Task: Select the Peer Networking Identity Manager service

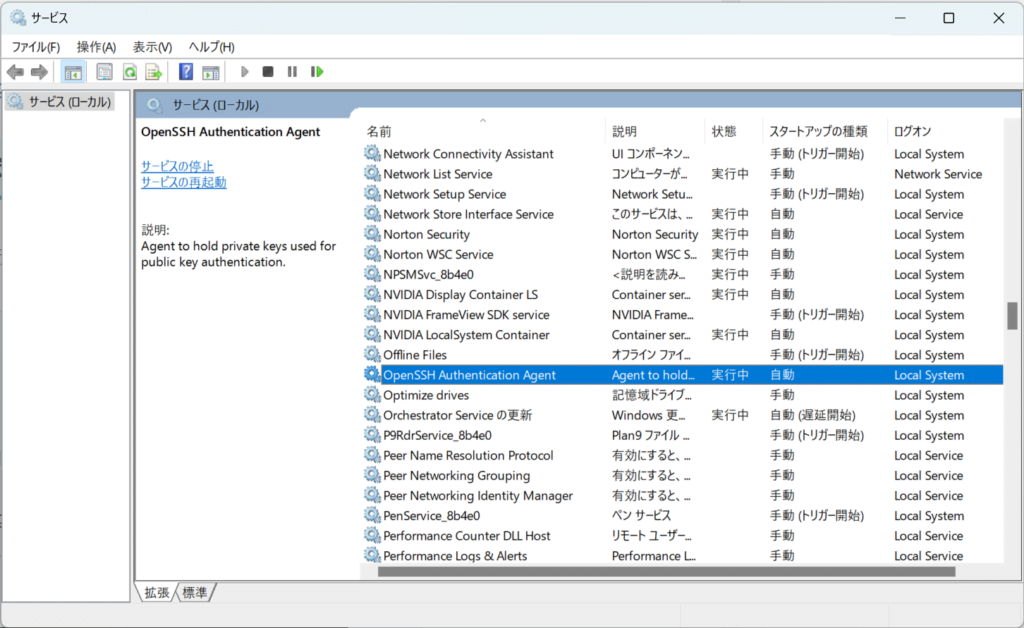Action: tap(477, 495)
